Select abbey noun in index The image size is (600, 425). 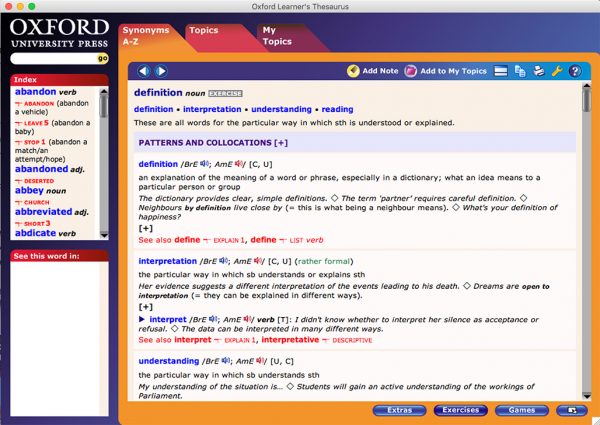40,191
